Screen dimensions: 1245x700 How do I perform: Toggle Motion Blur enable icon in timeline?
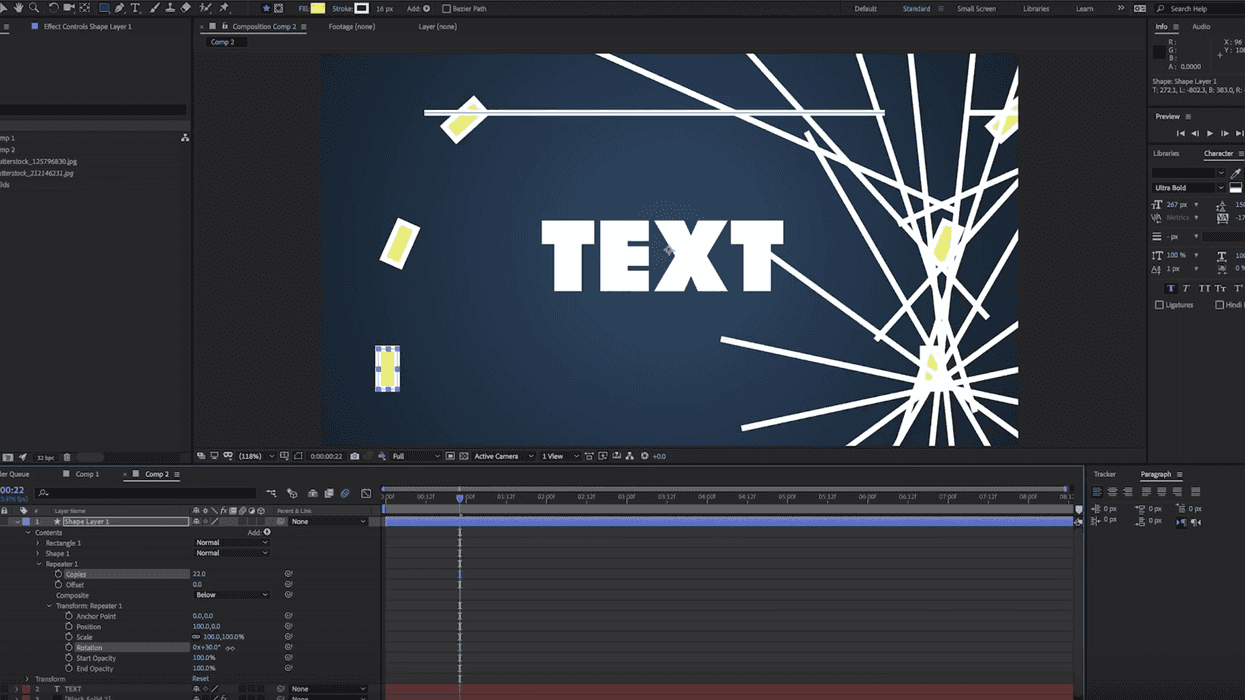[x=345, y=493]
